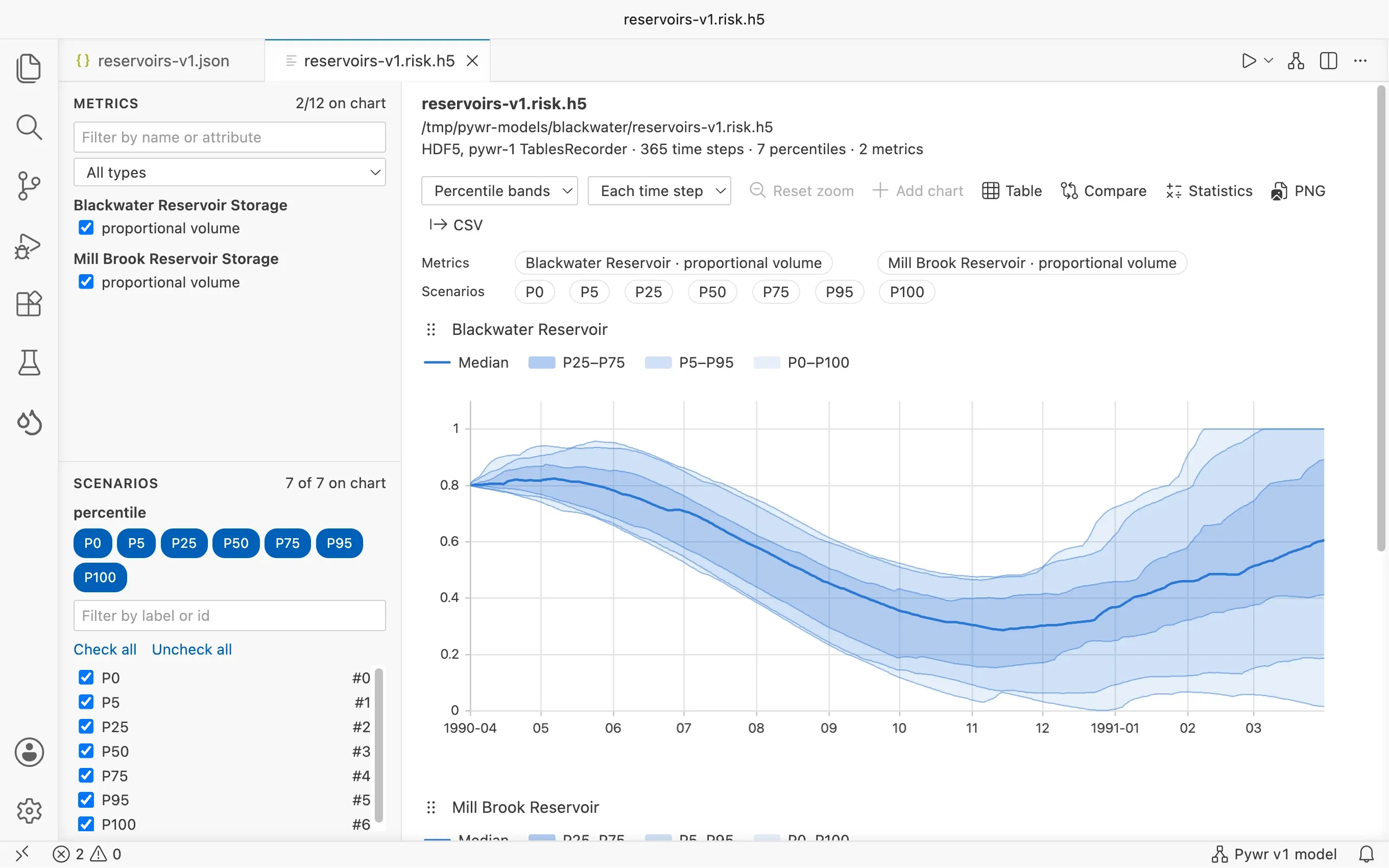Export data via CSV button
The image size is (1389, 868).
click(x=457, y=225)
